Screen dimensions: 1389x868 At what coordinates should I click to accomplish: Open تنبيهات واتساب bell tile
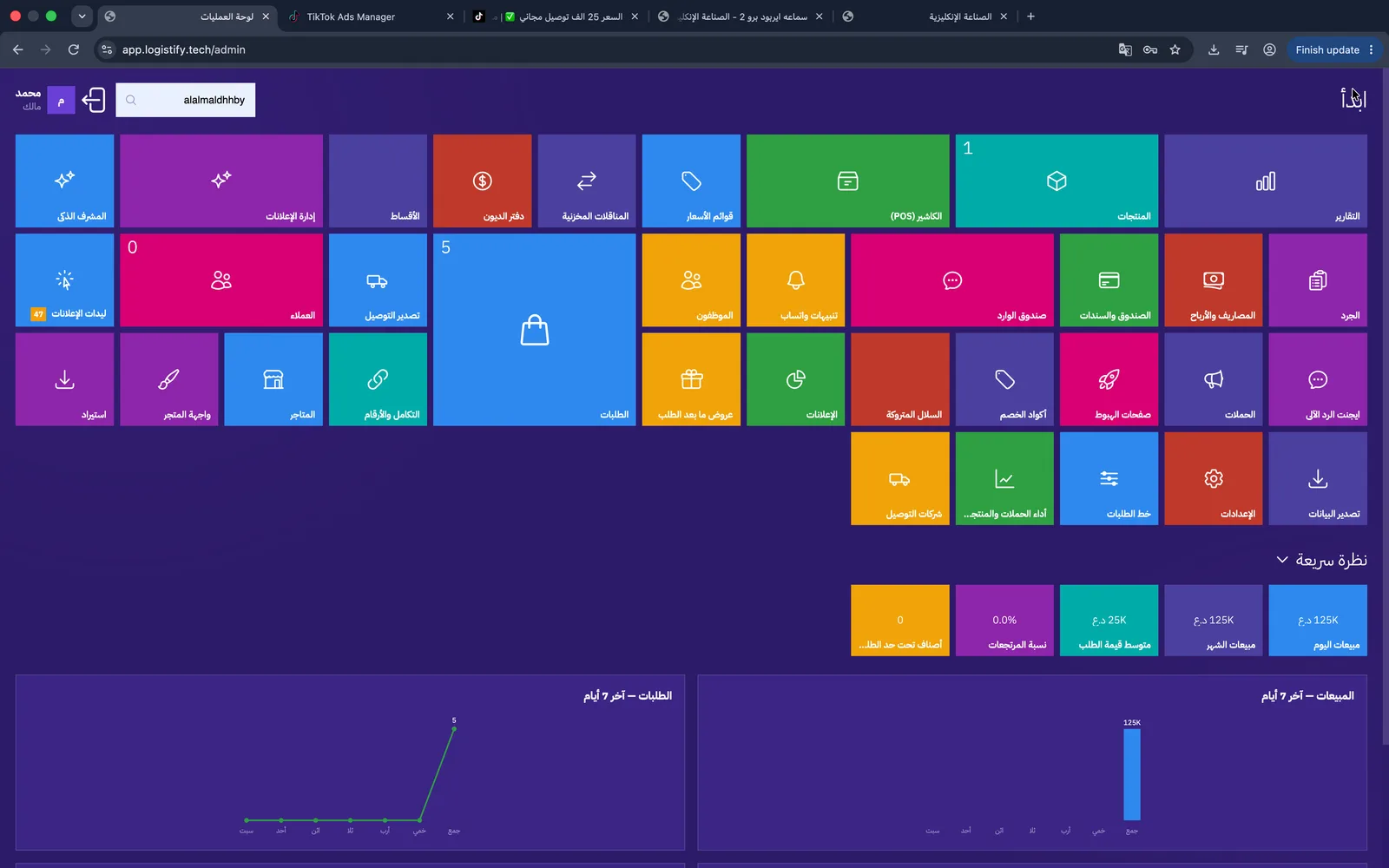pos(795,280)
